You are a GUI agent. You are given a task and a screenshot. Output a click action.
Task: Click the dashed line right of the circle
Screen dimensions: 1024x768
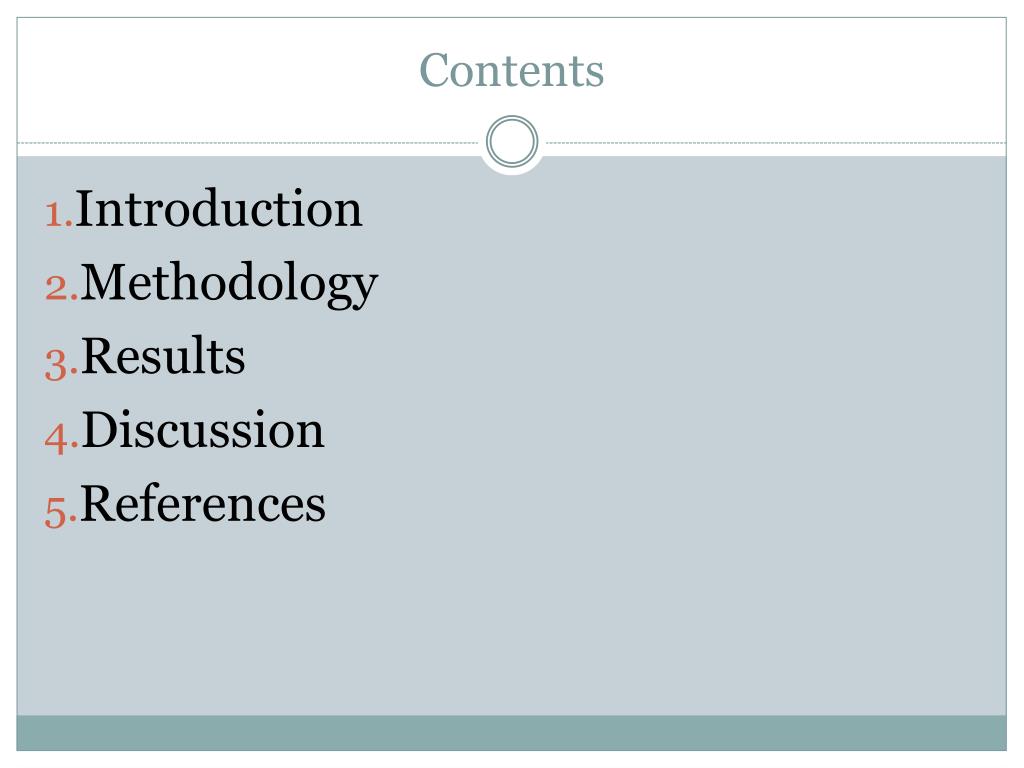click(776, 142)
